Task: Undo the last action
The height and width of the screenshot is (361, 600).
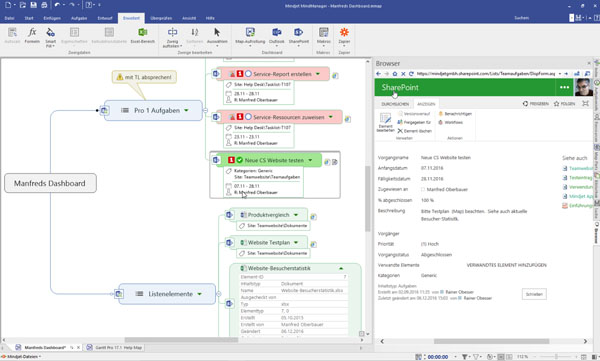Action: click(x=57, y=5)
